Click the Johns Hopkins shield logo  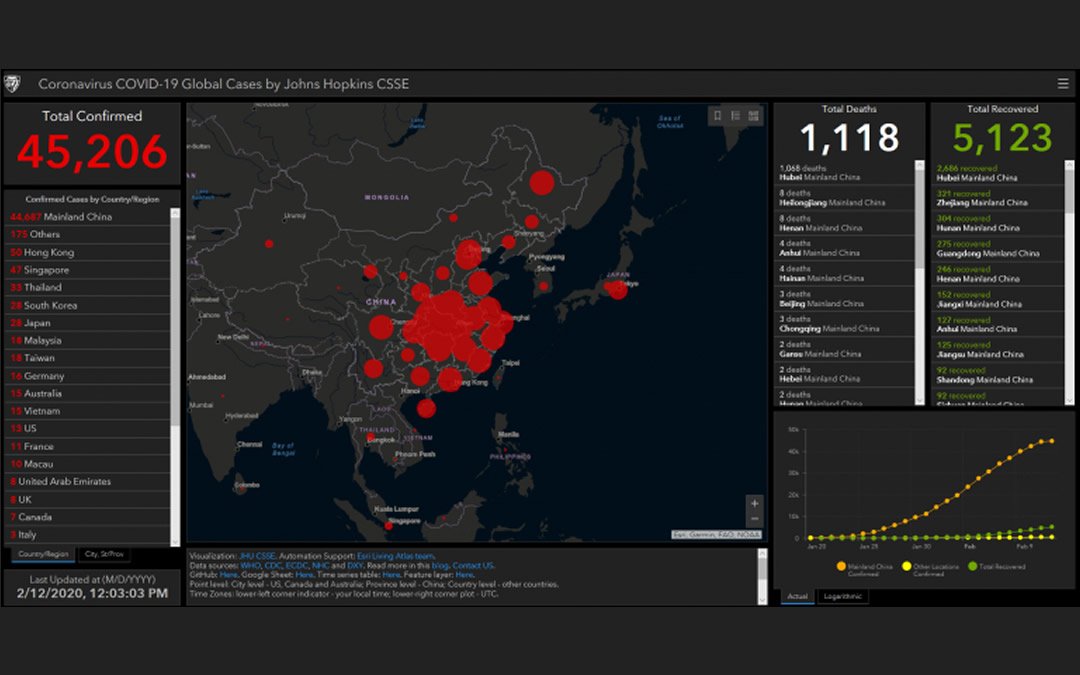tap(12, 84)
